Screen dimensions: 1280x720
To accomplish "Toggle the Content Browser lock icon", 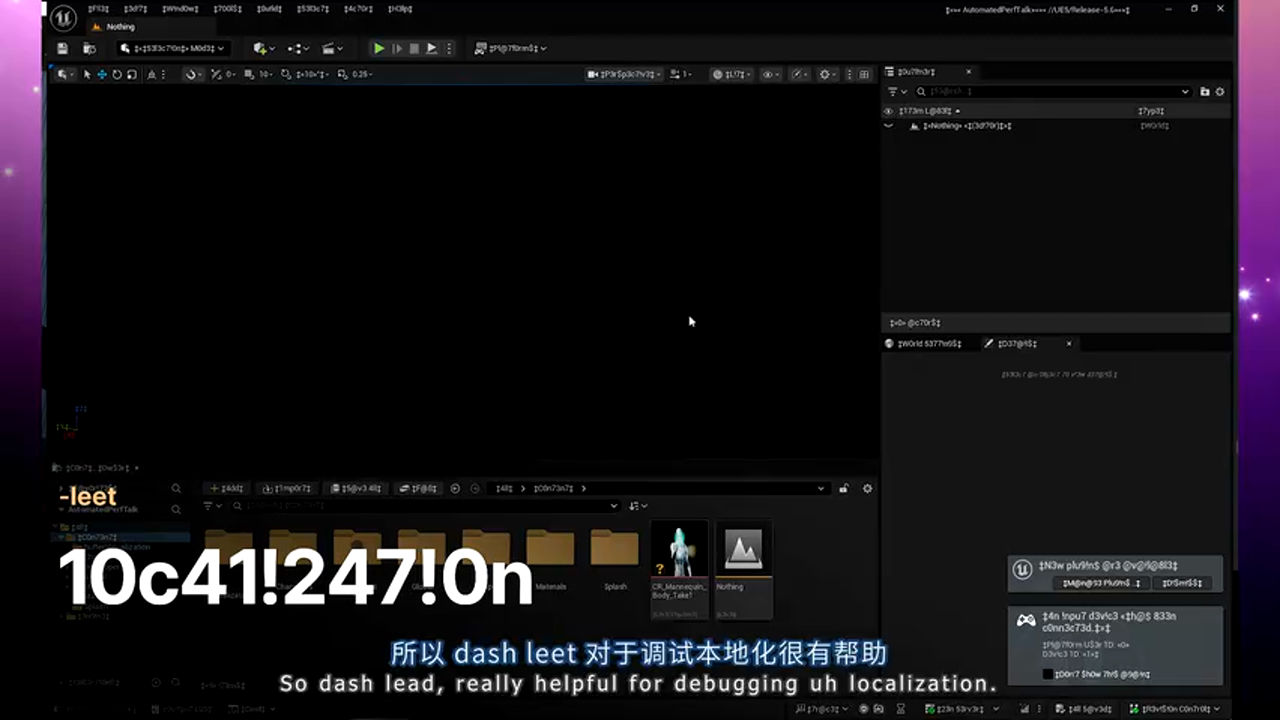I will (x=843, y=488).
